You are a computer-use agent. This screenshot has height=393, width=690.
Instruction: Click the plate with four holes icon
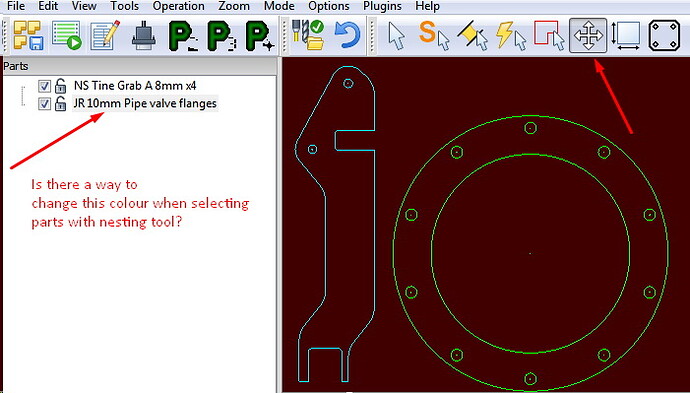[x=664, y=35]
